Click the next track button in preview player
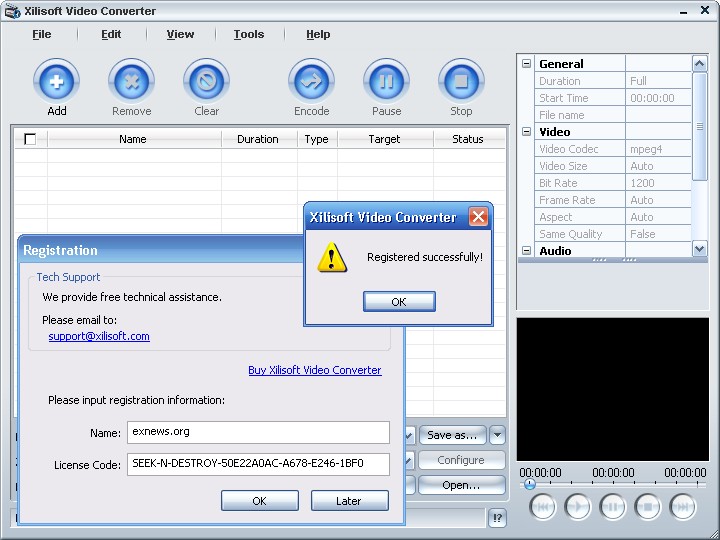720x540 pixels. (x=683, y=506)
